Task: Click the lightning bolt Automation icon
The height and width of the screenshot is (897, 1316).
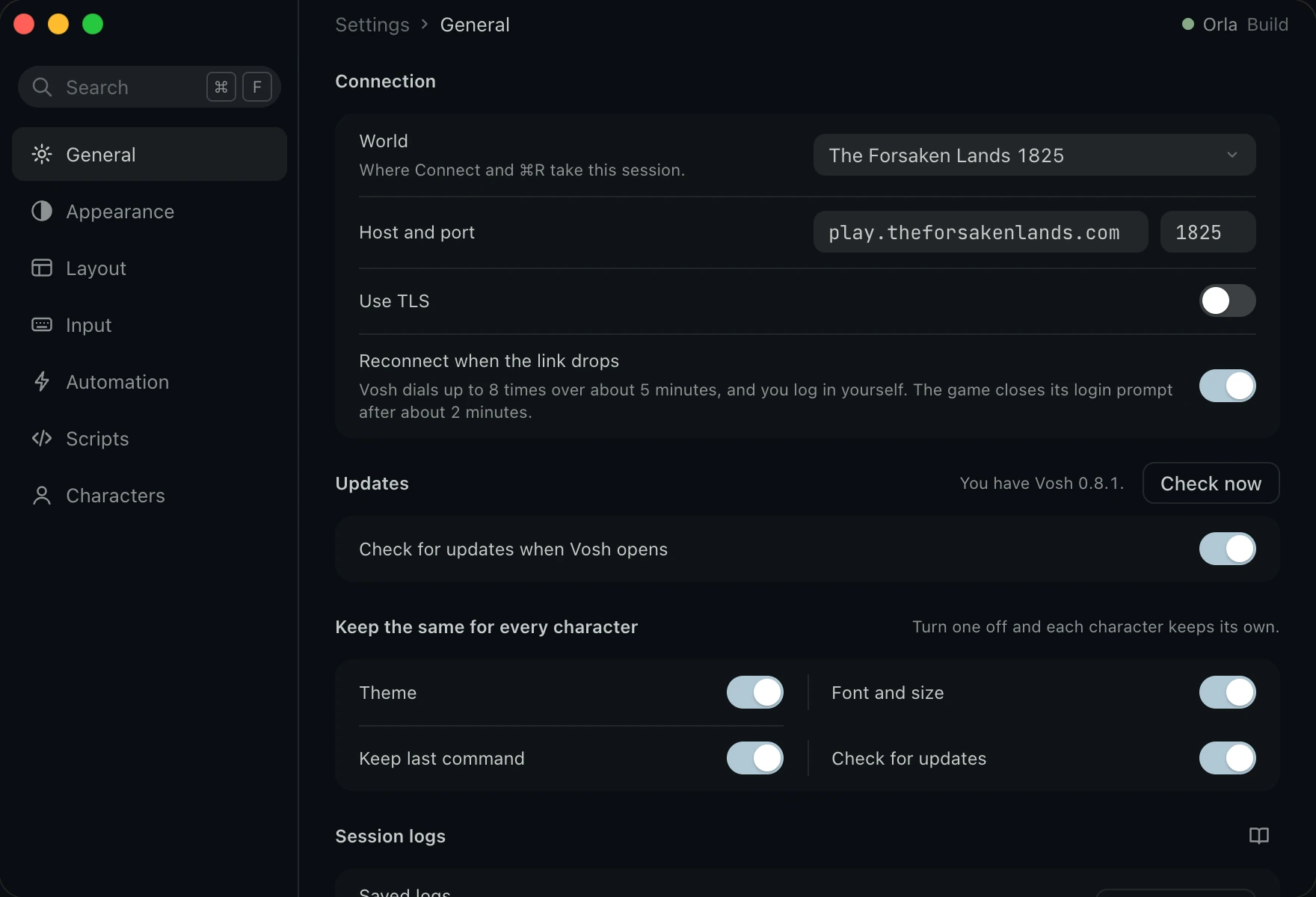Action: pyautogui.click(x=42, y=382)
